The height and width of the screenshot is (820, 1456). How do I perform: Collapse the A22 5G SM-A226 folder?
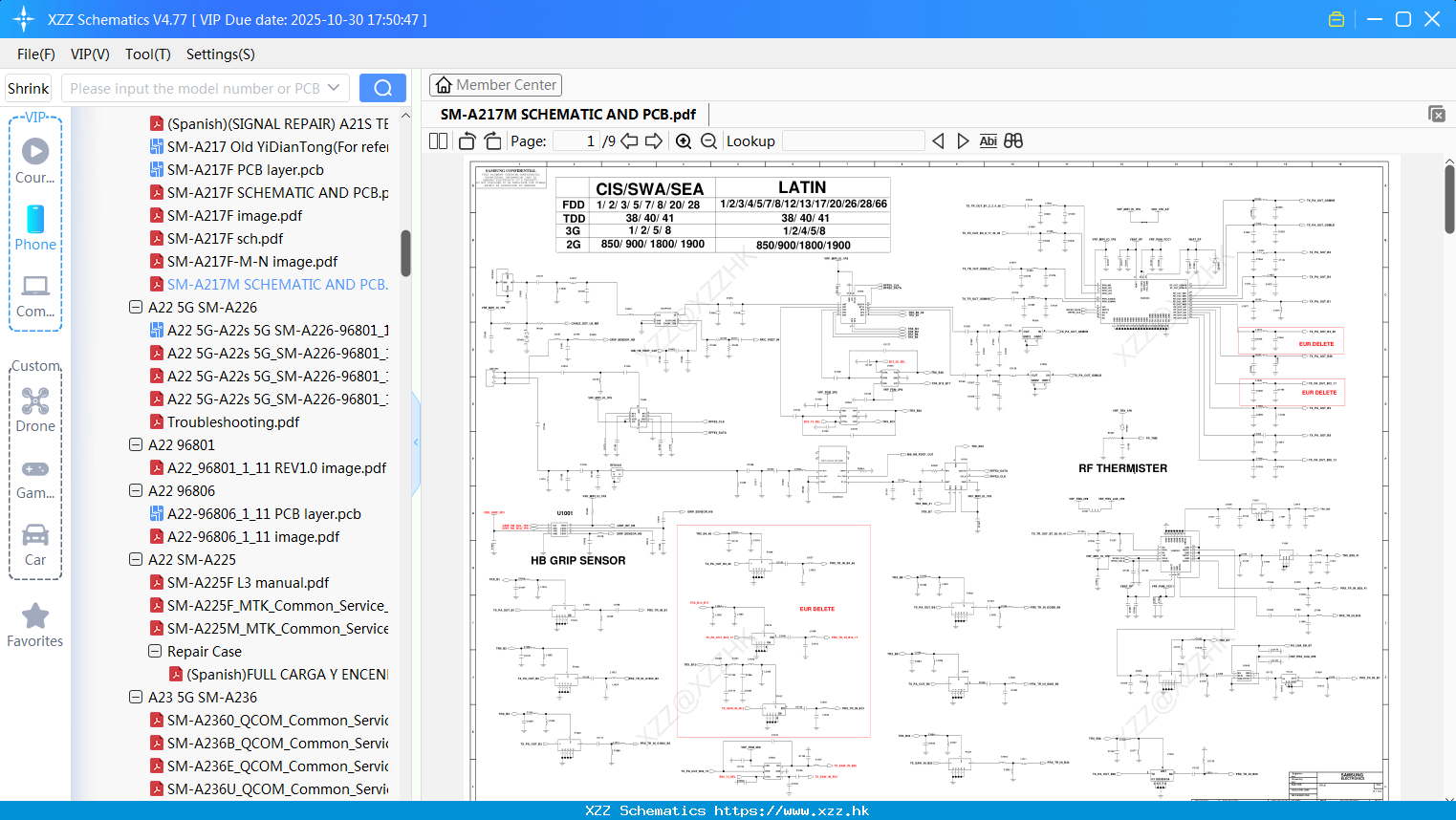pyautogui.click(x=136, y=308)
